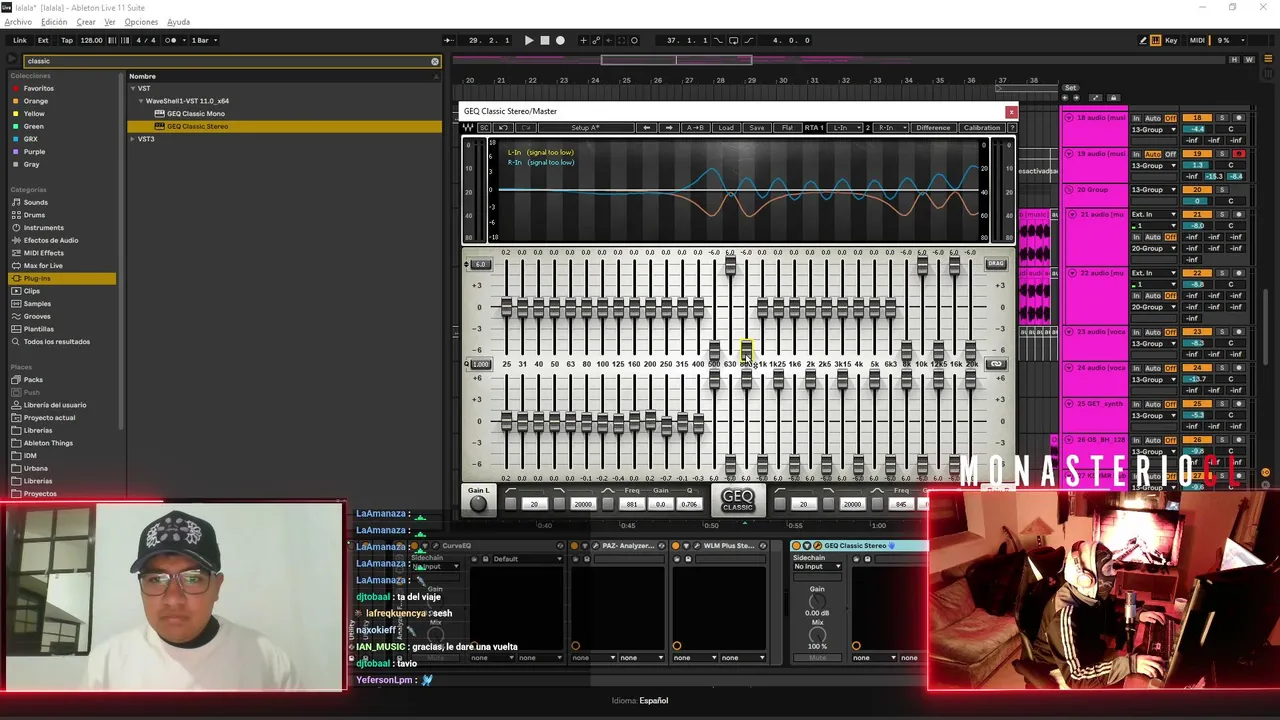Open the Efectos de Audio category
Viewport: 1280px width, 720px height.
[x=50, y=240]
